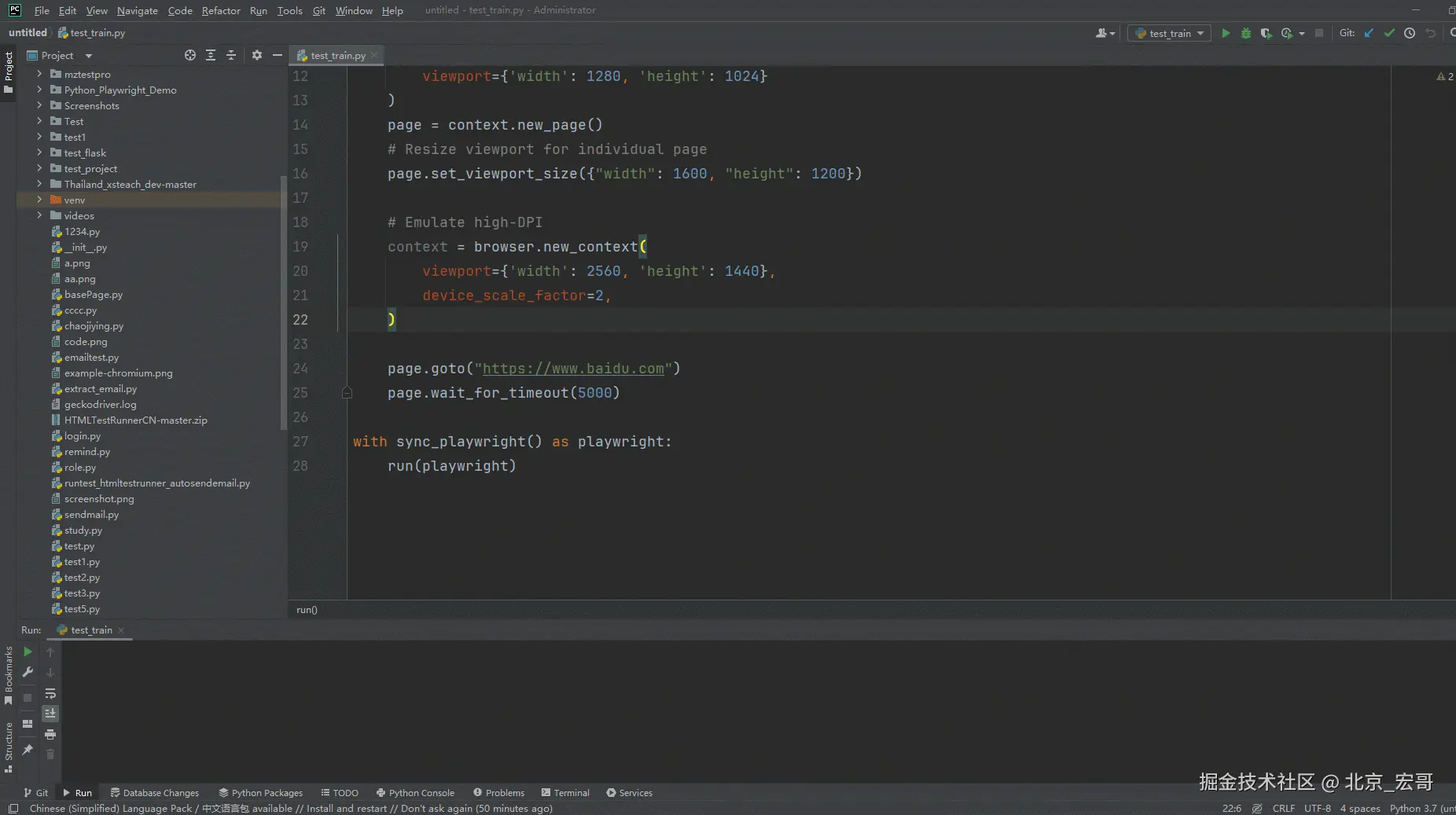
Task: Click the Git commit checkmark icon
Action: tap(1389, 33)
